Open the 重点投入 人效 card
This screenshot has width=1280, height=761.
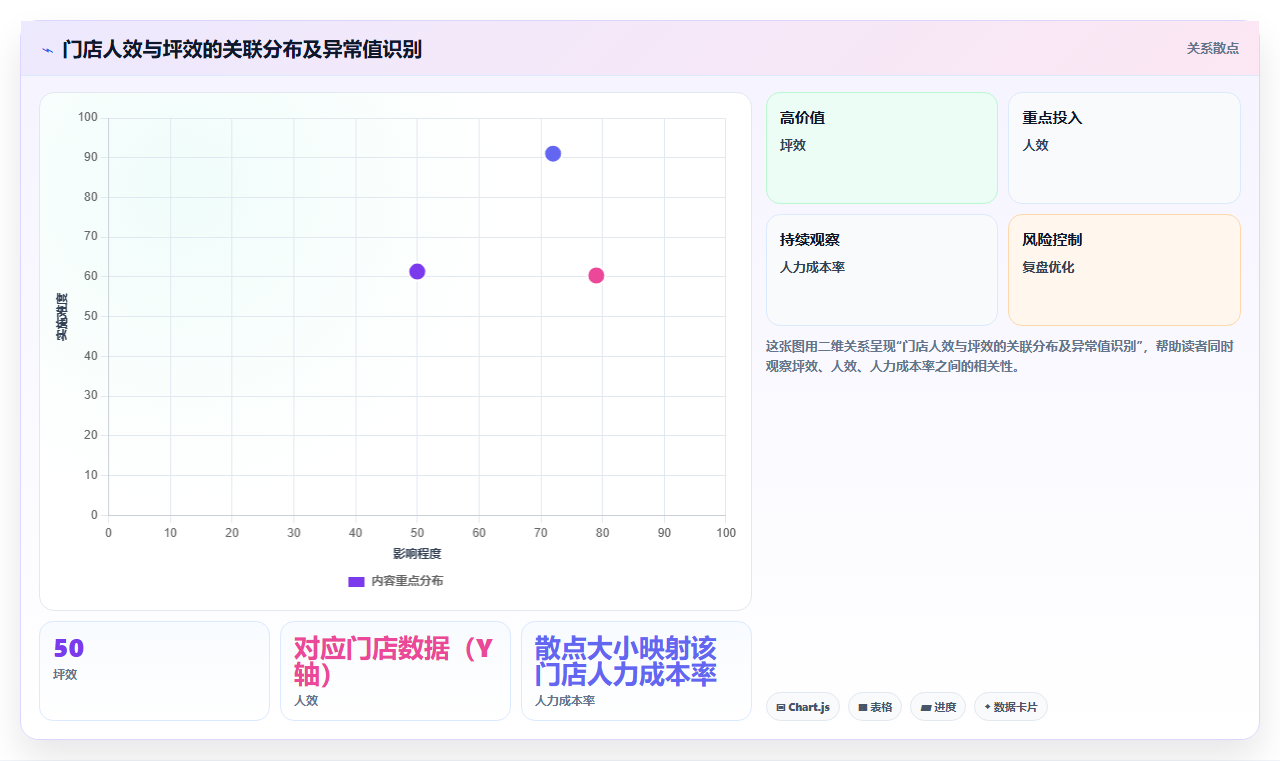pyautogui.click(x=1124, y=148)
